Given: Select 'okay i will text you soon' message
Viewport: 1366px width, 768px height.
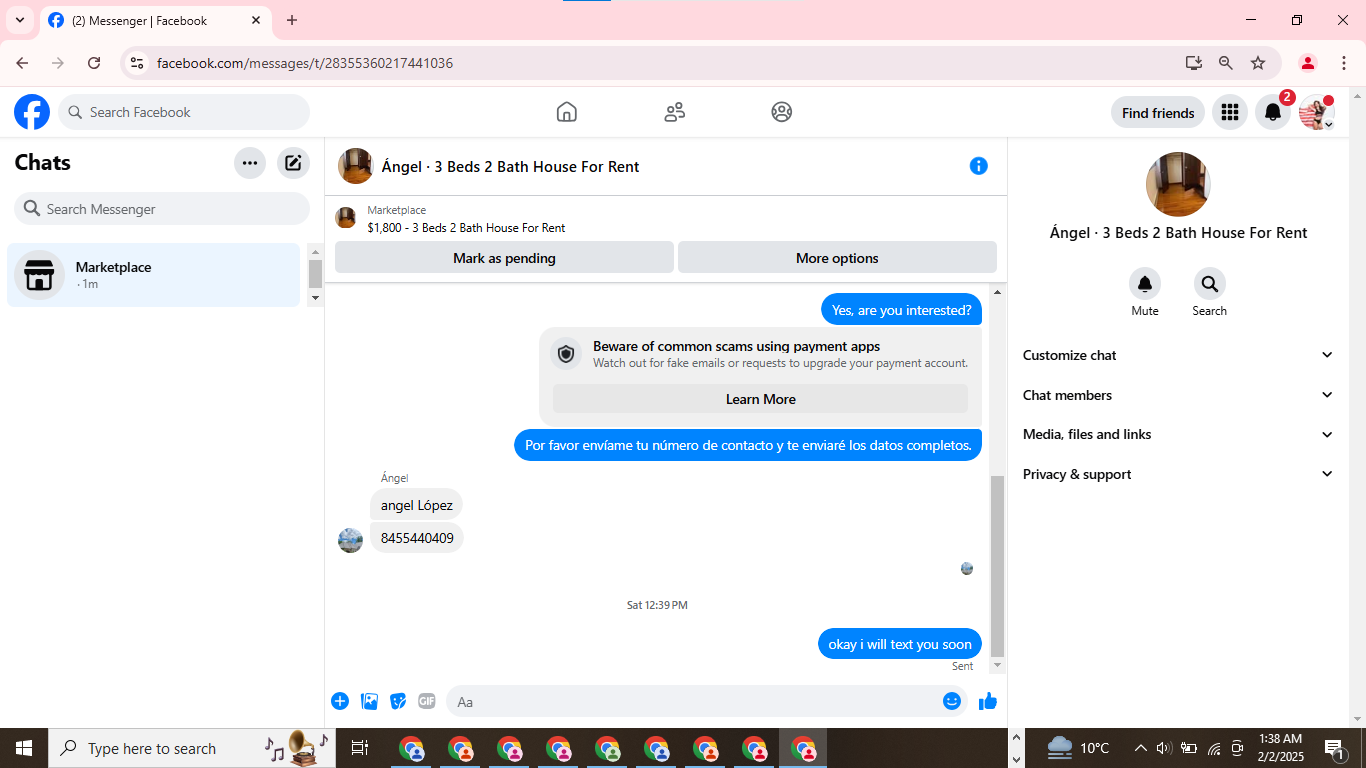Looking at the screenshot, I should (900, 644).
